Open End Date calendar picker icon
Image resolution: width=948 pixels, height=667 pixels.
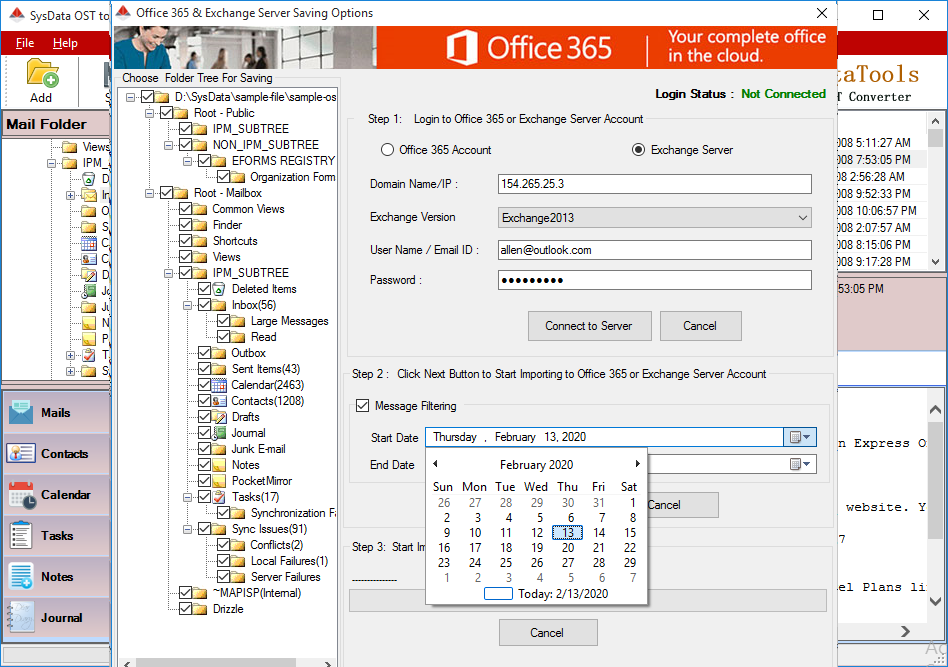(x=800, y=464)
